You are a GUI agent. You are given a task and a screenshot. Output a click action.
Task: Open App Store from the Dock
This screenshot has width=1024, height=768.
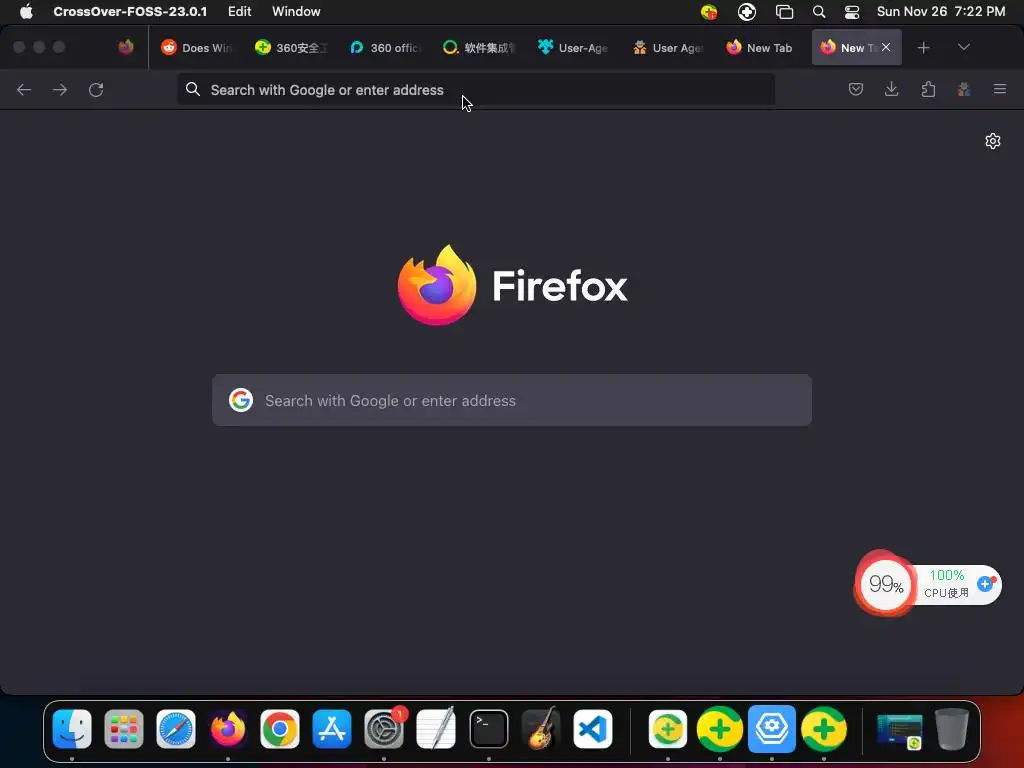click(x=332, y=728)
